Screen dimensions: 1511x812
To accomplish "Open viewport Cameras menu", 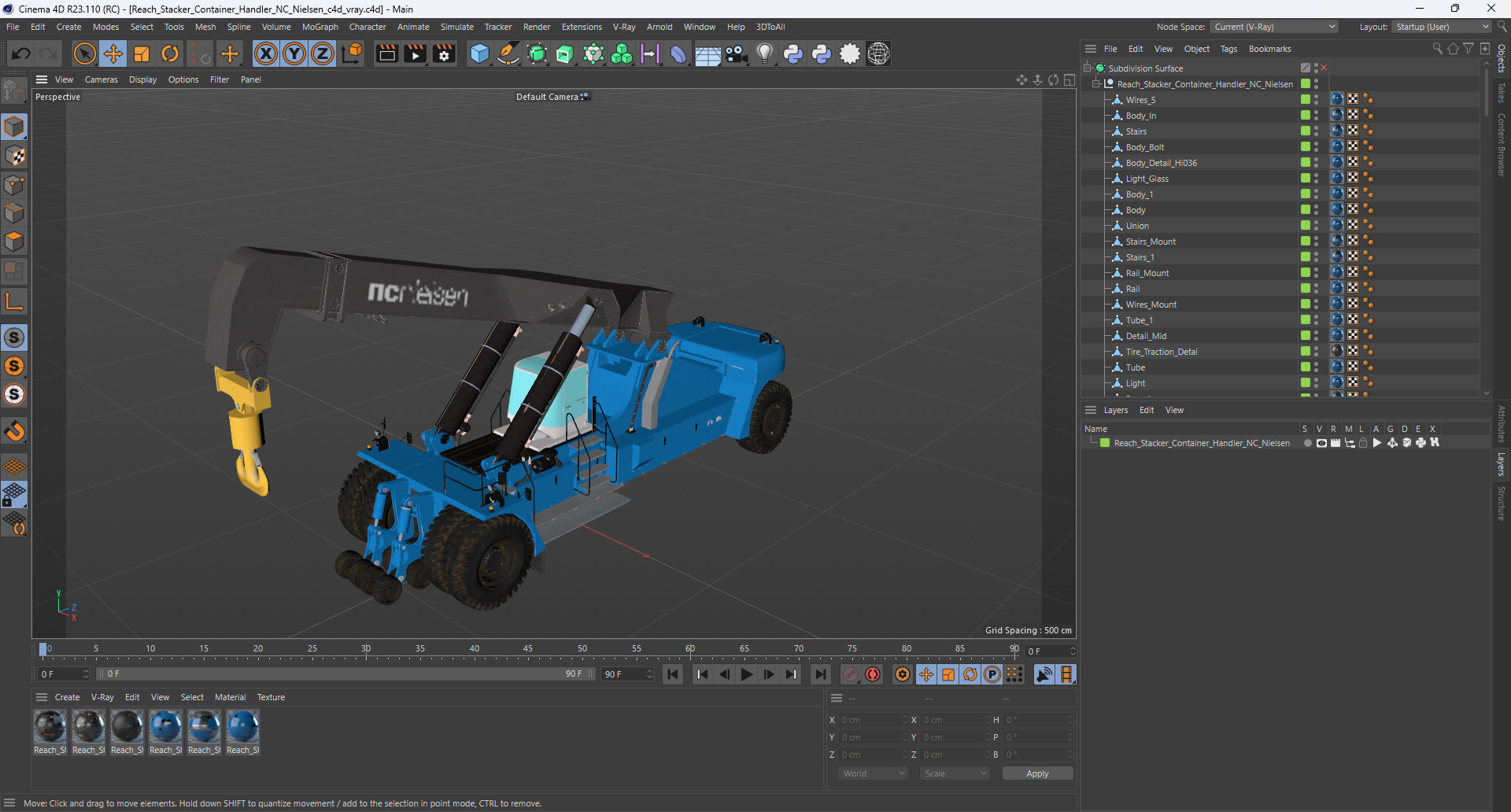I will [x=101, y=79].
